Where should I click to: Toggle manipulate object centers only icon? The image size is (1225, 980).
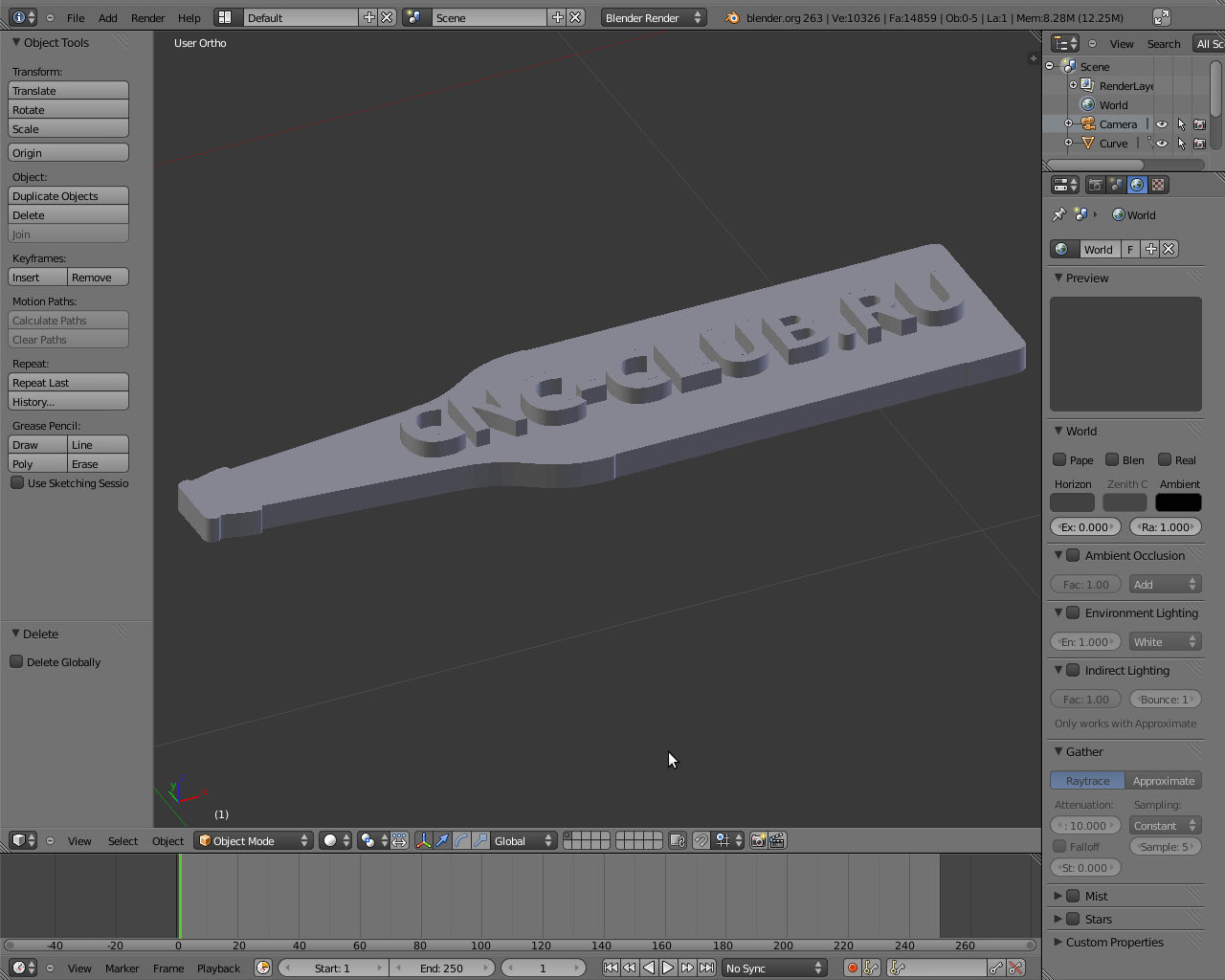400,840
